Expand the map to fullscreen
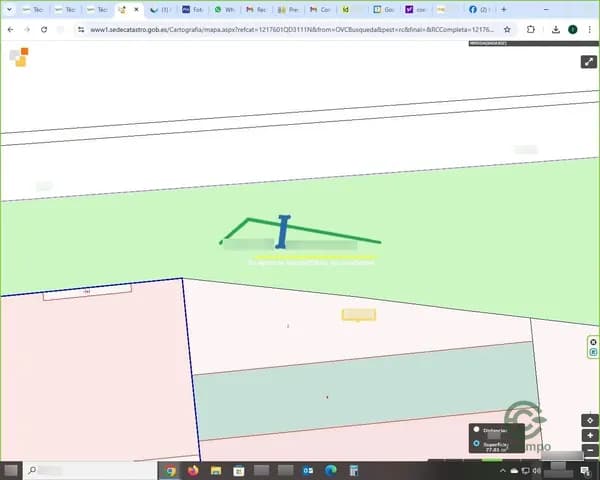Screen dimensions: 600x480 (x=588, y=62)
